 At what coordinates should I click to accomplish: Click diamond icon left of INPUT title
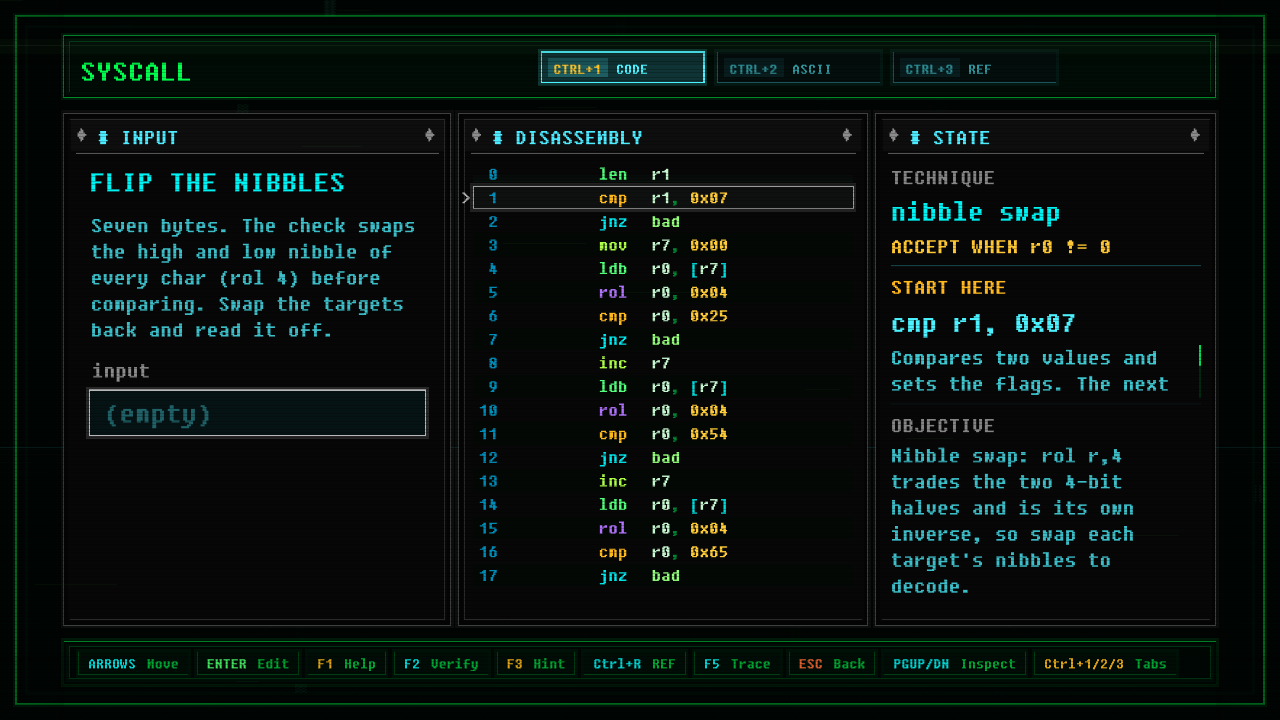click(82, 136)
